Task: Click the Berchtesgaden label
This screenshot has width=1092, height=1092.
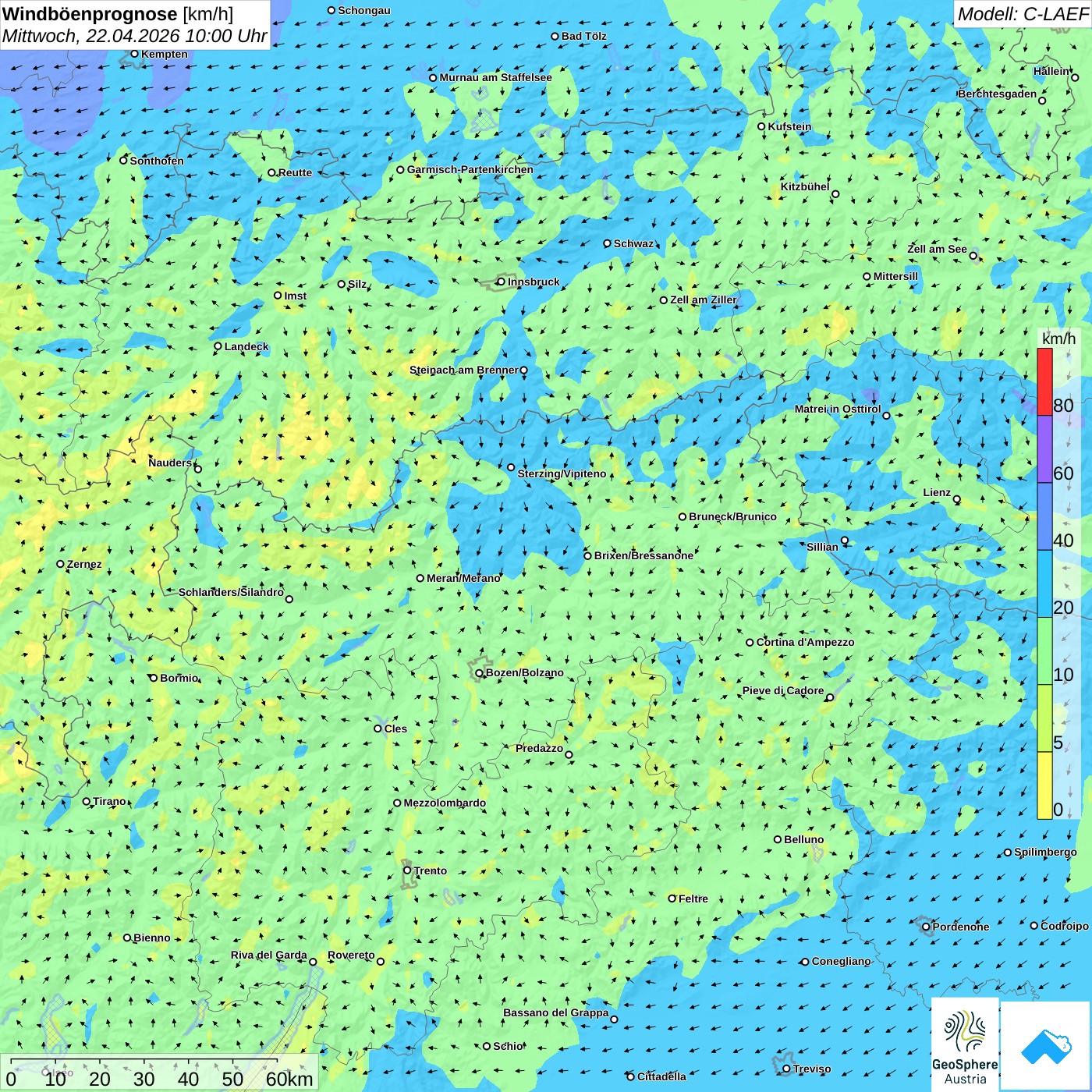Action: [998, 94]
